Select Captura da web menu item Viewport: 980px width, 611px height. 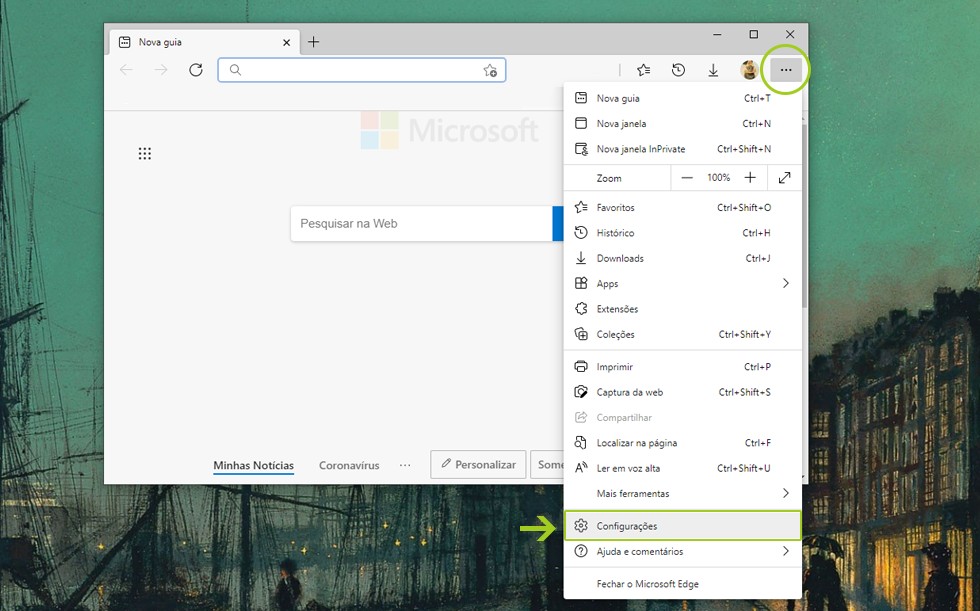tap(682, 392)
